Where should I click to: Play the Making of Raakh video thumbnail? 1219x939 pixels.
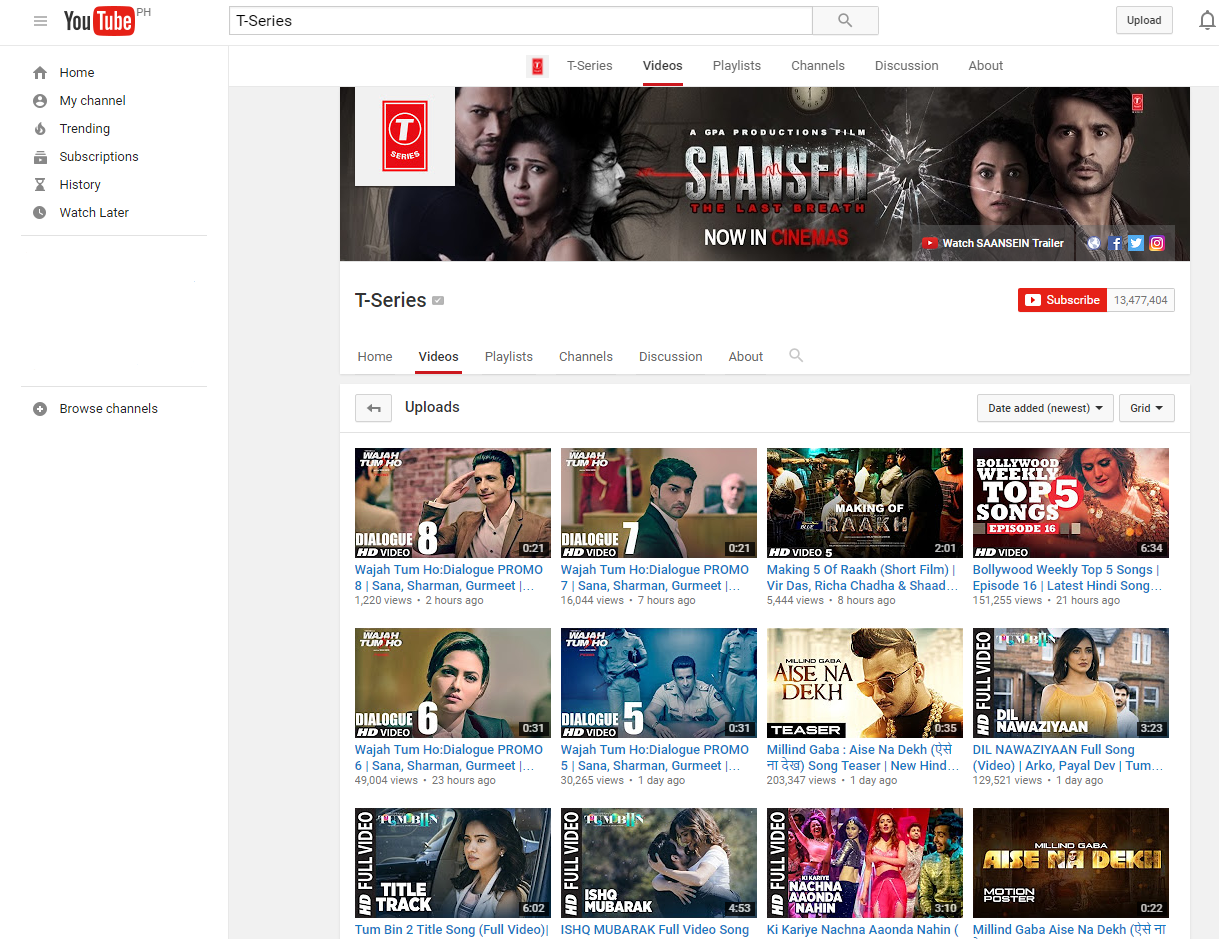click(865, 503)
